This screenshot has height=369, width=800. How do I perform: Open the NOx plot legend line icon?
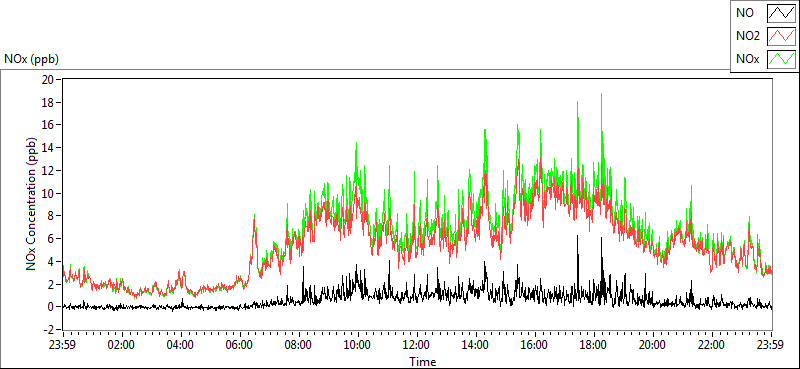click(x=781, y=59)
